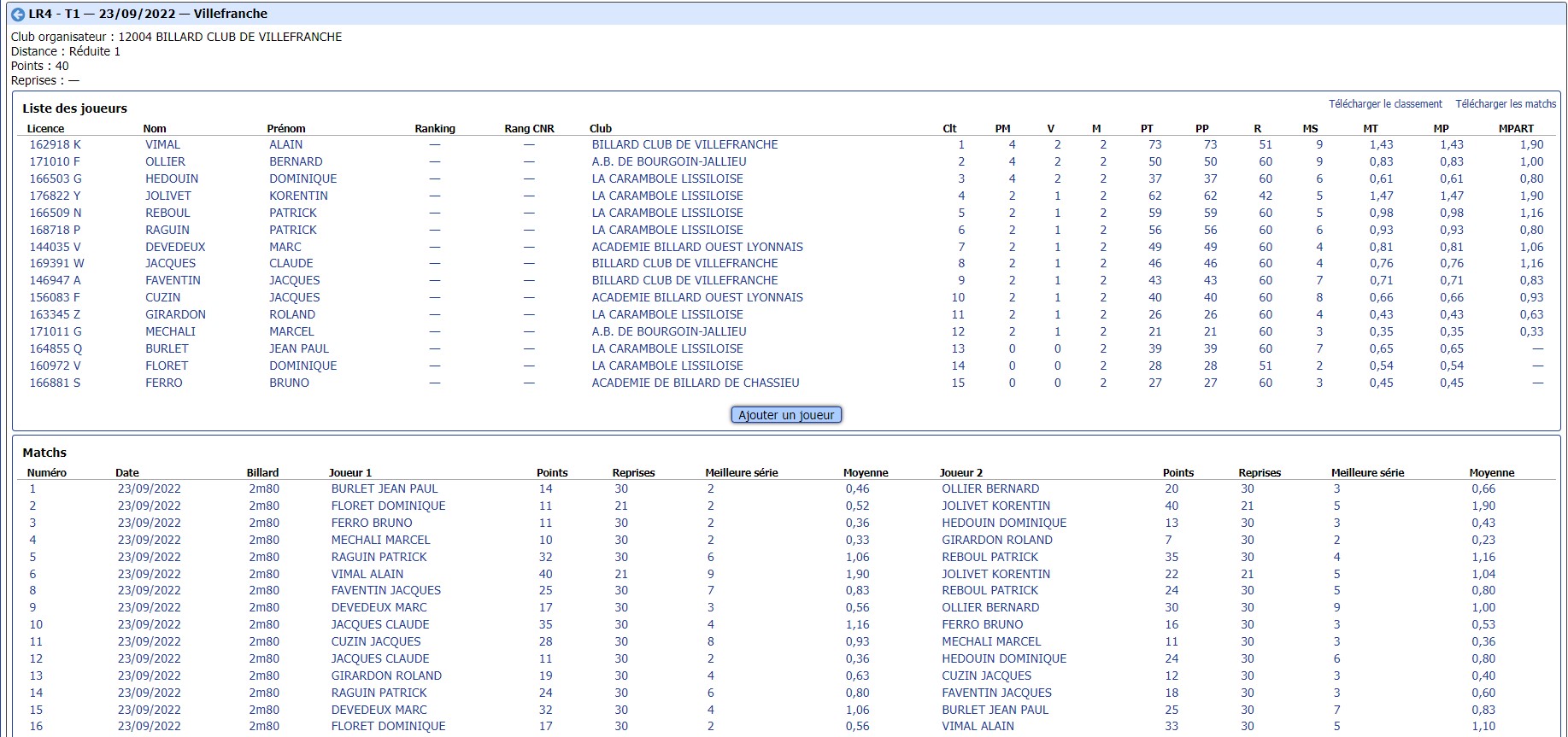This screenshot has height=737, width=1568.
Task: Click JACQUES CLAUDE in match 10
Action: coord(380,624)
